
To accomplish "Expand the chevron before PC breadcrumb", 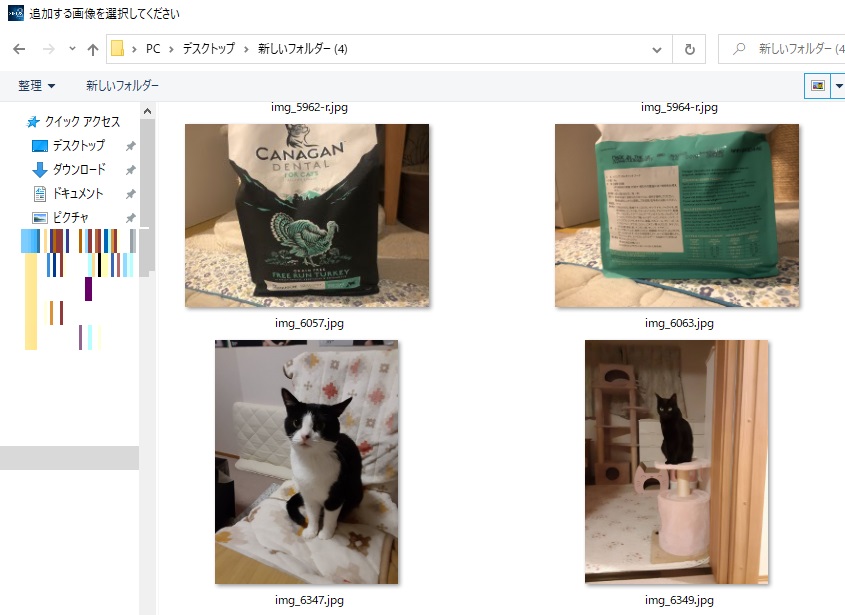I will click(x=134, y=50).
